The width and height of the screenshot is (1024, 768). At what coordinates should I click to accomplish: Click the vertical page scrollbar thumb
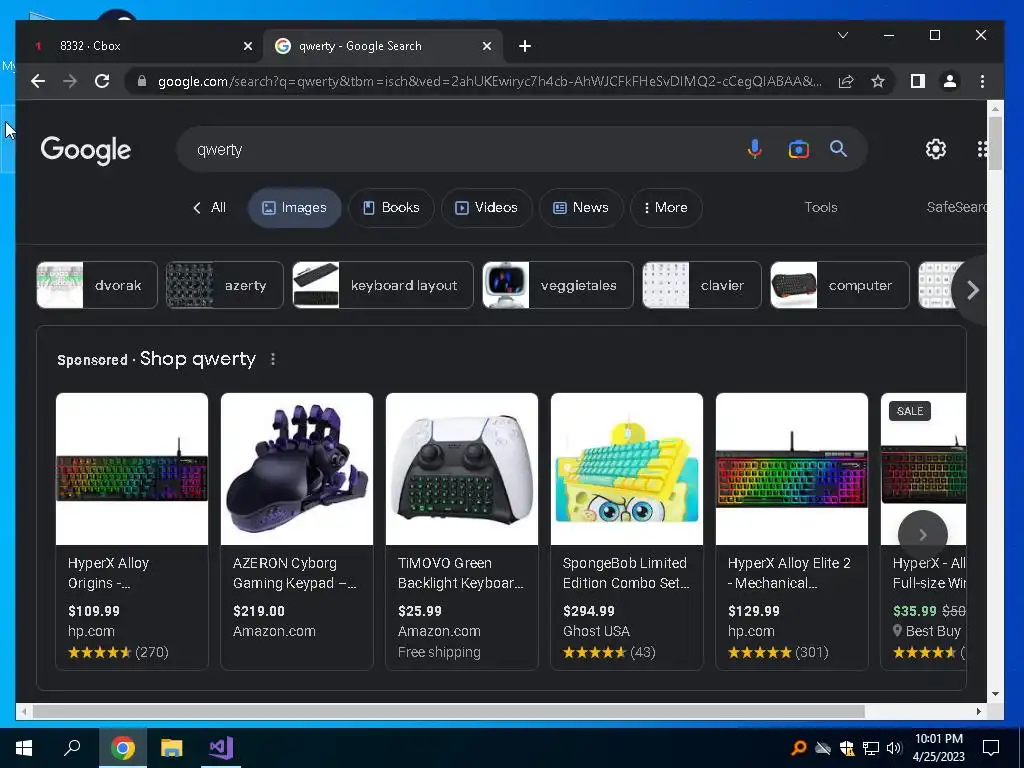pyautogui.click(x=995, y=143)
